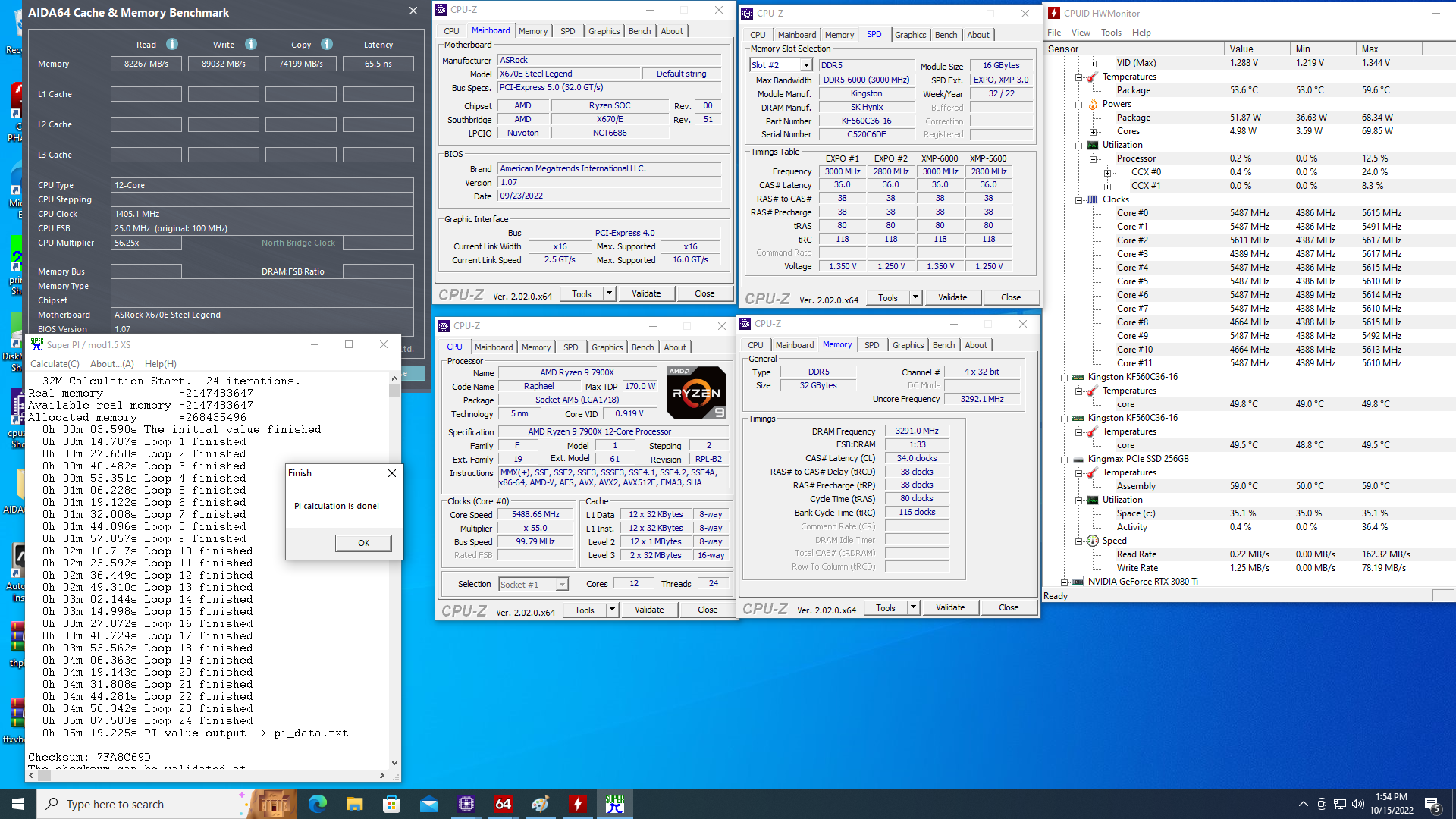Click Close in the CPU-Z CPU window

pos(708,610)
